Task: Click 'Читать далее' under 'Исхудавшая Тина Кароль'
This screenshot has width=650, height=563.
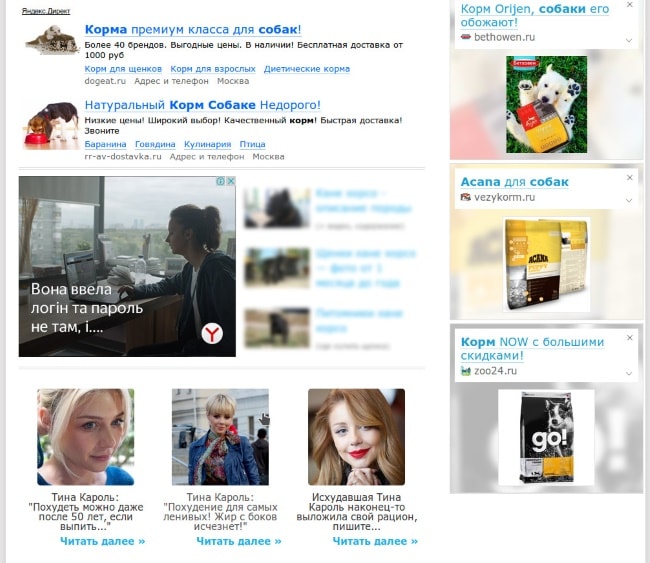Action: (x=375, y=541)
